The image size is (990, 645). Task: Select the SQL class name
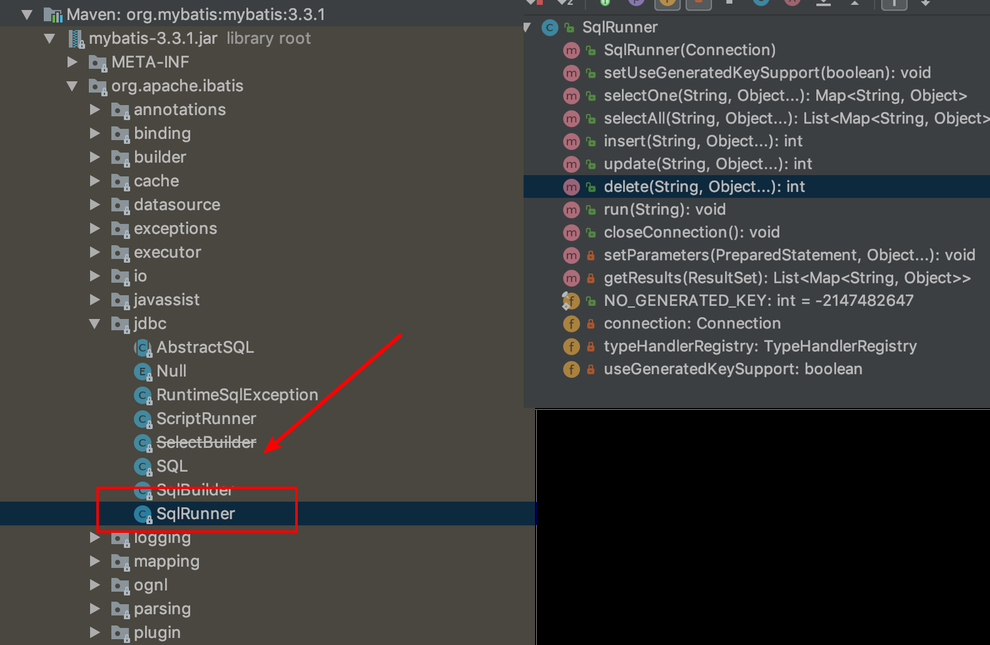tap(172, 466)
